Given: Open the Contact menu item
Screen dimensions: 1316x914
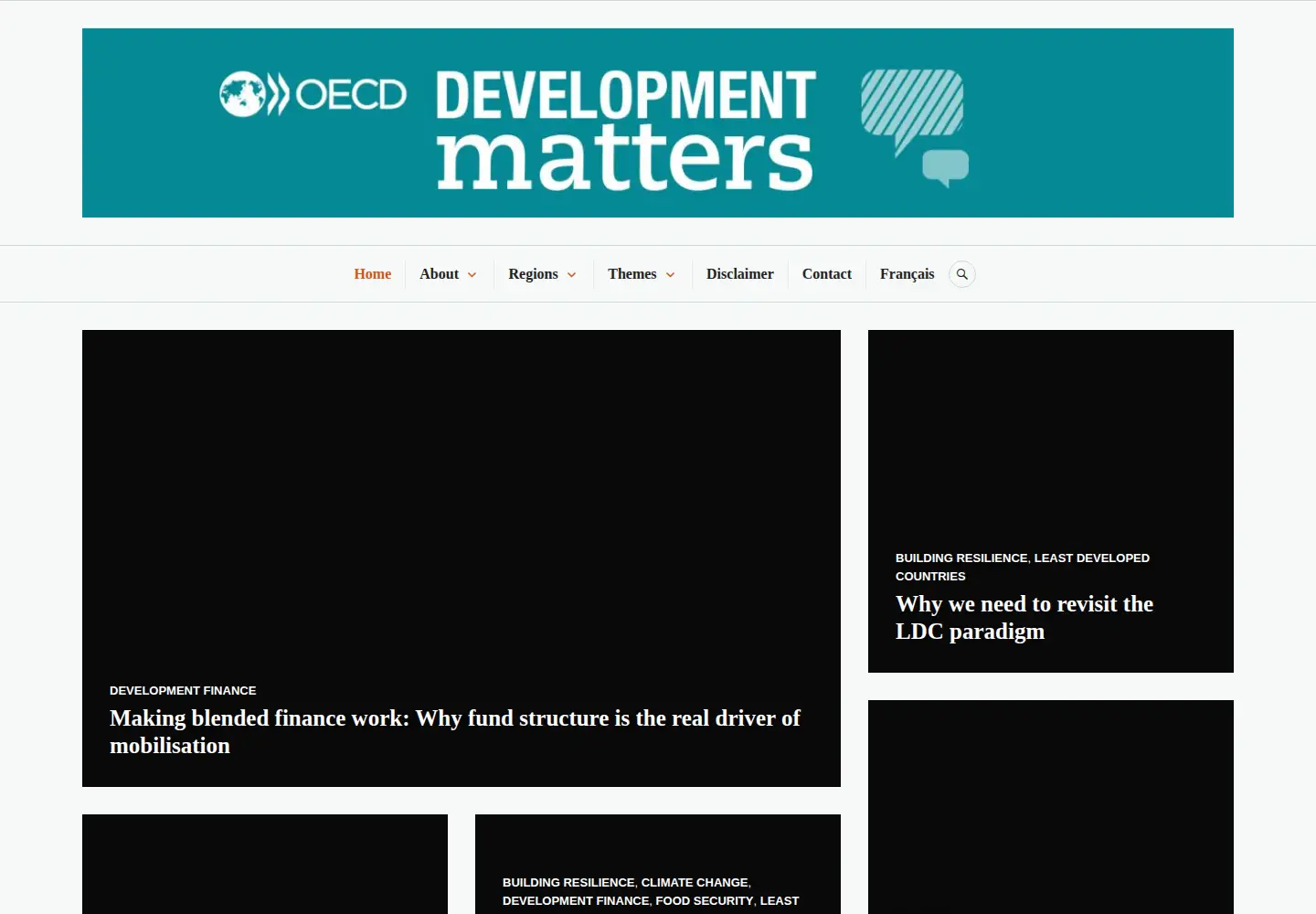Looking at the screenshot, I should tap(827, 274).
